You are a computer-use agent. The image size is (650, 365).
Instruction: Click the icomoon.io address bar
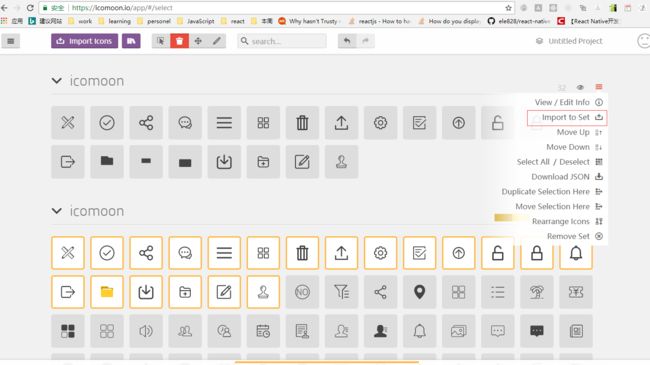[x=277, y=7]
